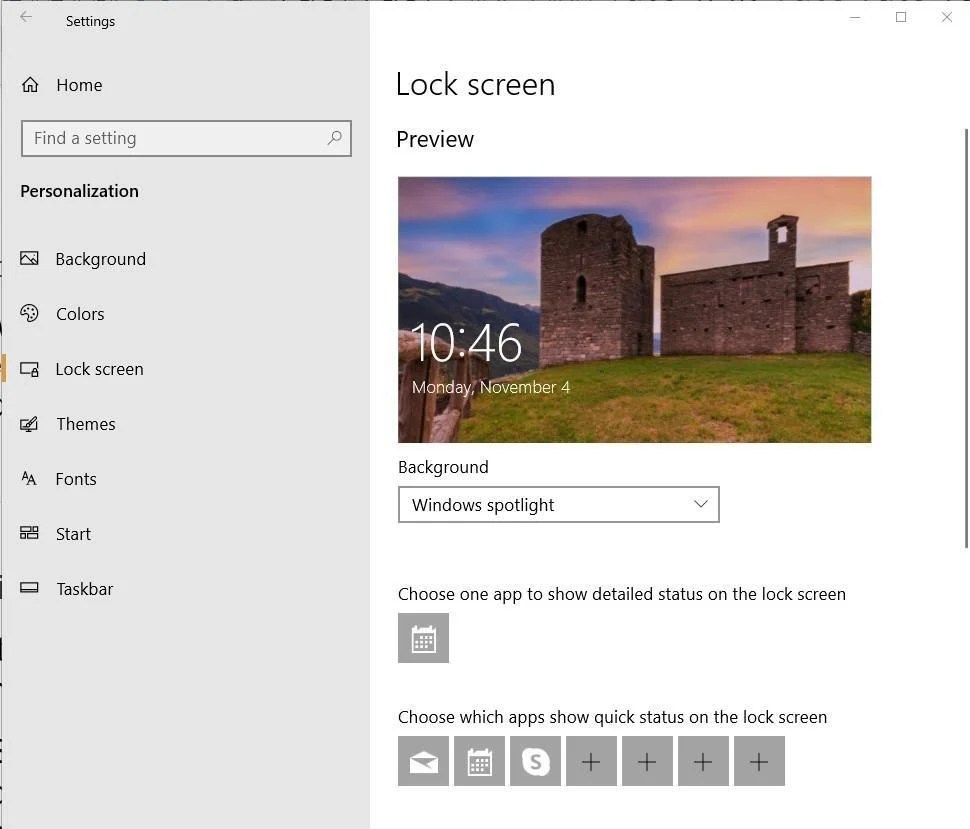Select Background in the sidebar

100,259
